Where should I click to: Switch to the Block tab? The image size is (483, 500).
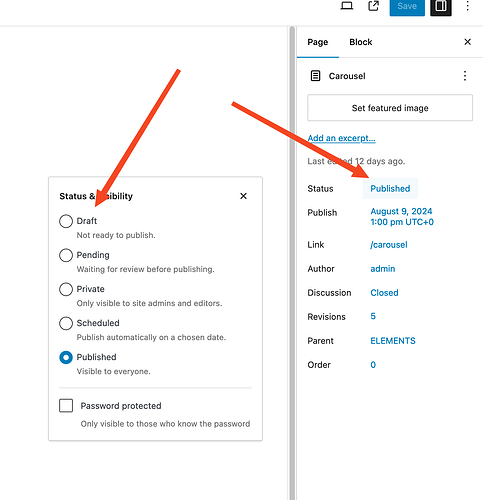[x=361, y=42]
